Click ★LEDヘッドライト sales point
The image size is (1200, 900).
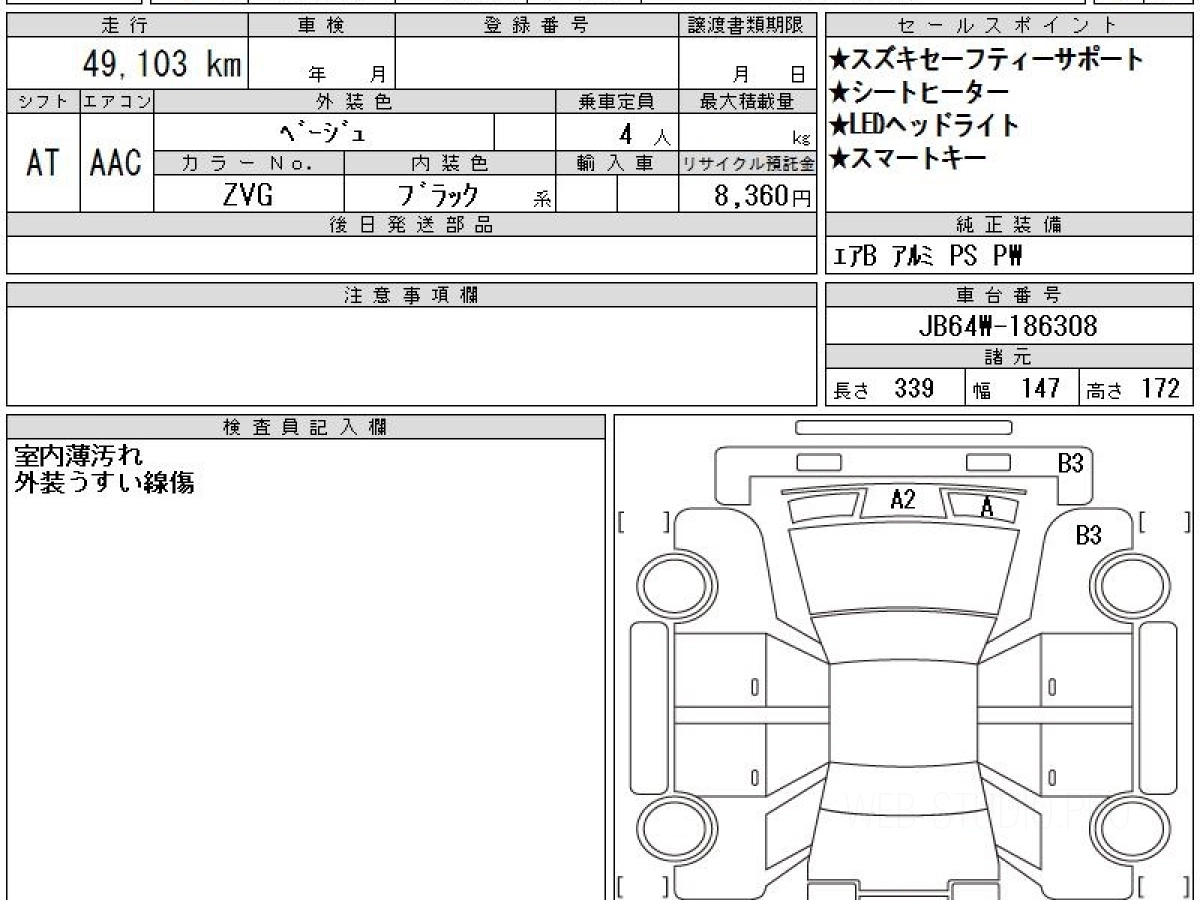[924, 125]
